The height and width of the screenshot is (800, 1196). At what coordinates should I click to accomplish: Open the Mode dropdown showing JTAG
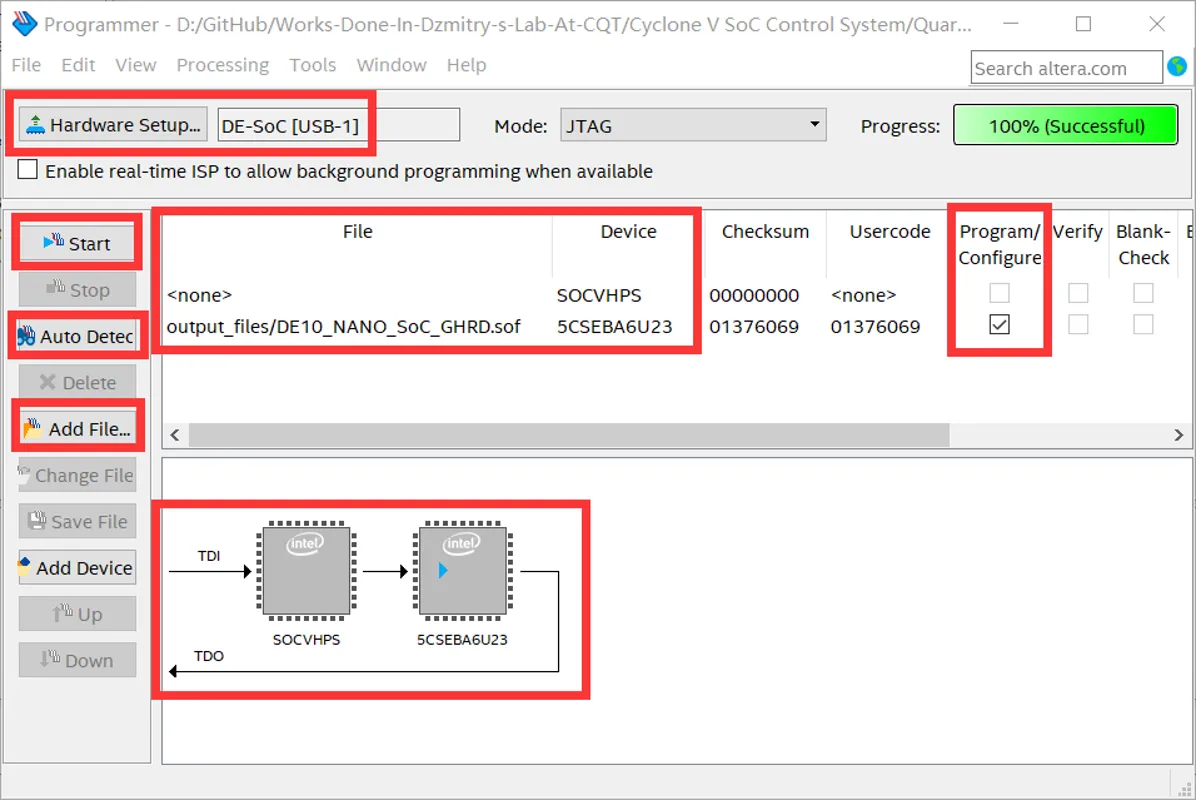point(692,126)
